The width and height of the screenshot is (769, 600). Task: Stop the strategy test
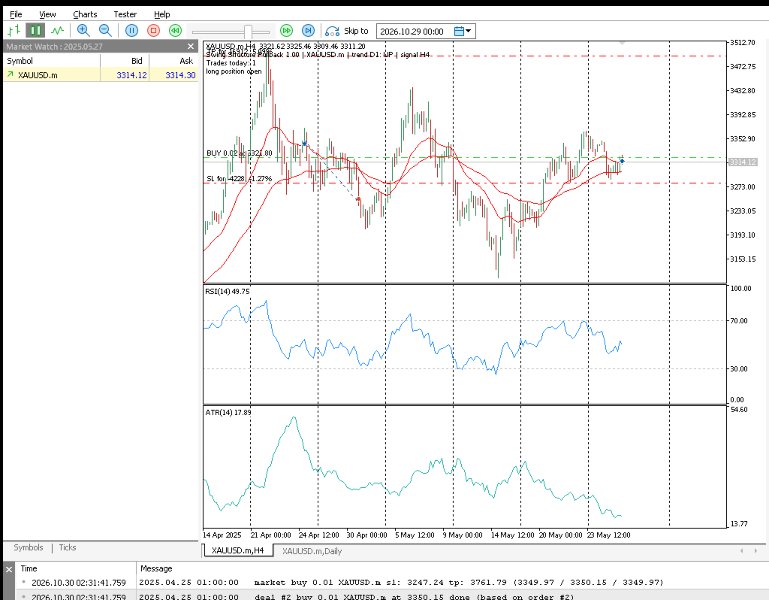click(154, 30)
